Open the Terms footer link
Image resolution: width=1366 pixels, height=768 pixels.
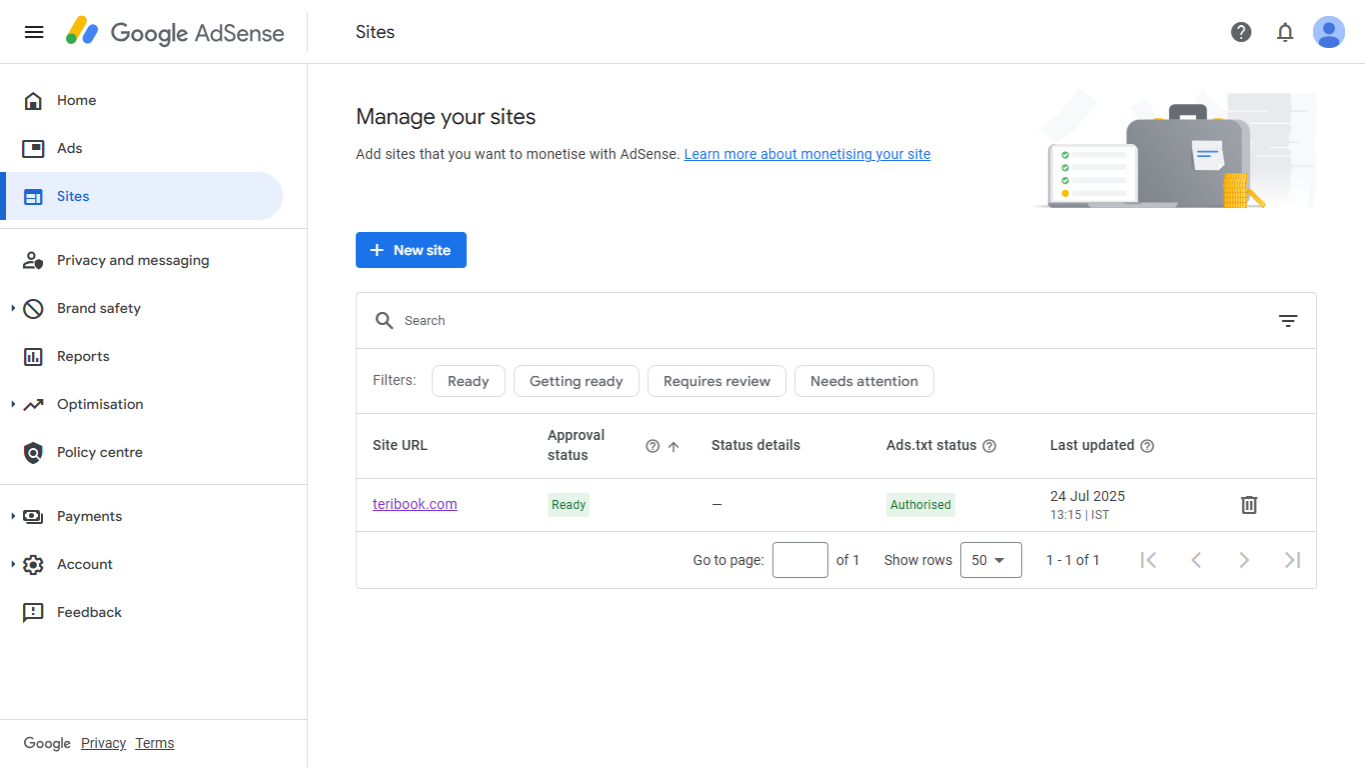click(155, 743)
